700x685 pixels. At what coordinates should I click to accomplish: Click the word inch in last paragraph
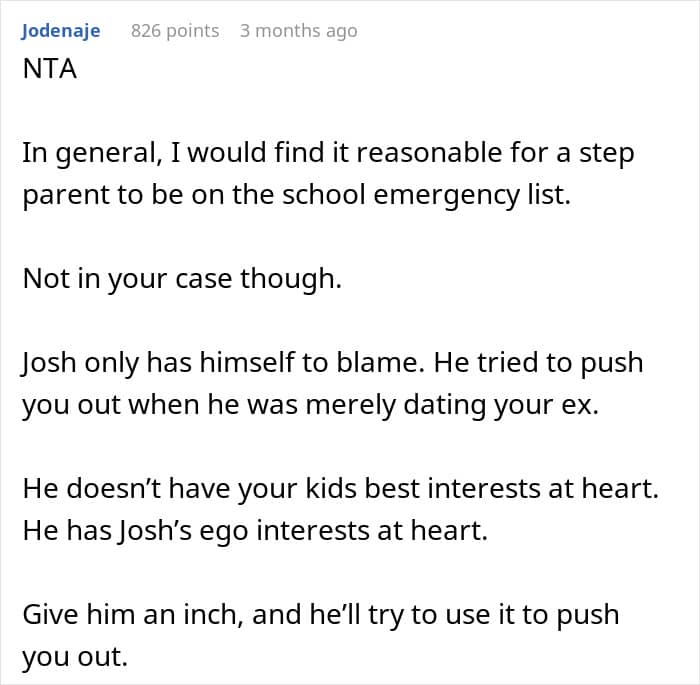tap(213, 615)
